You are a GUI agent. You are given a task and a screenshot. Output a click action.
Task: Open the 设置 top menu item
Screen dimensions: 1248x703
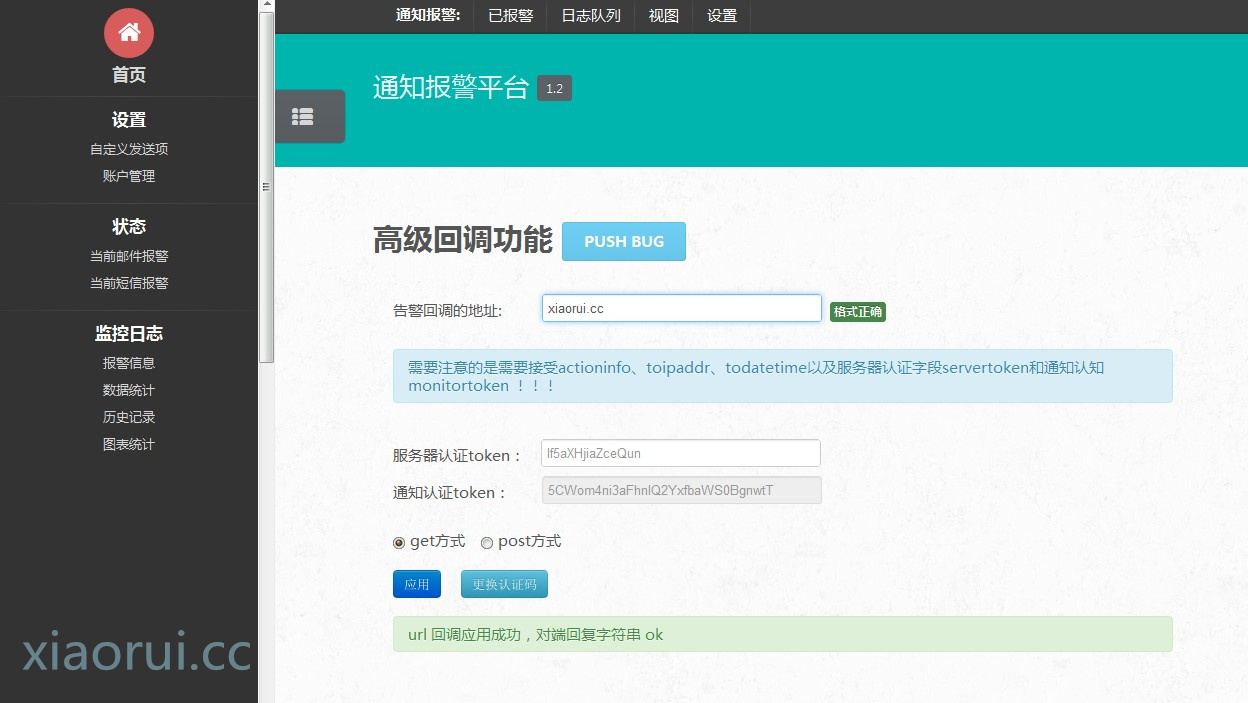click(x=721, y=16)
